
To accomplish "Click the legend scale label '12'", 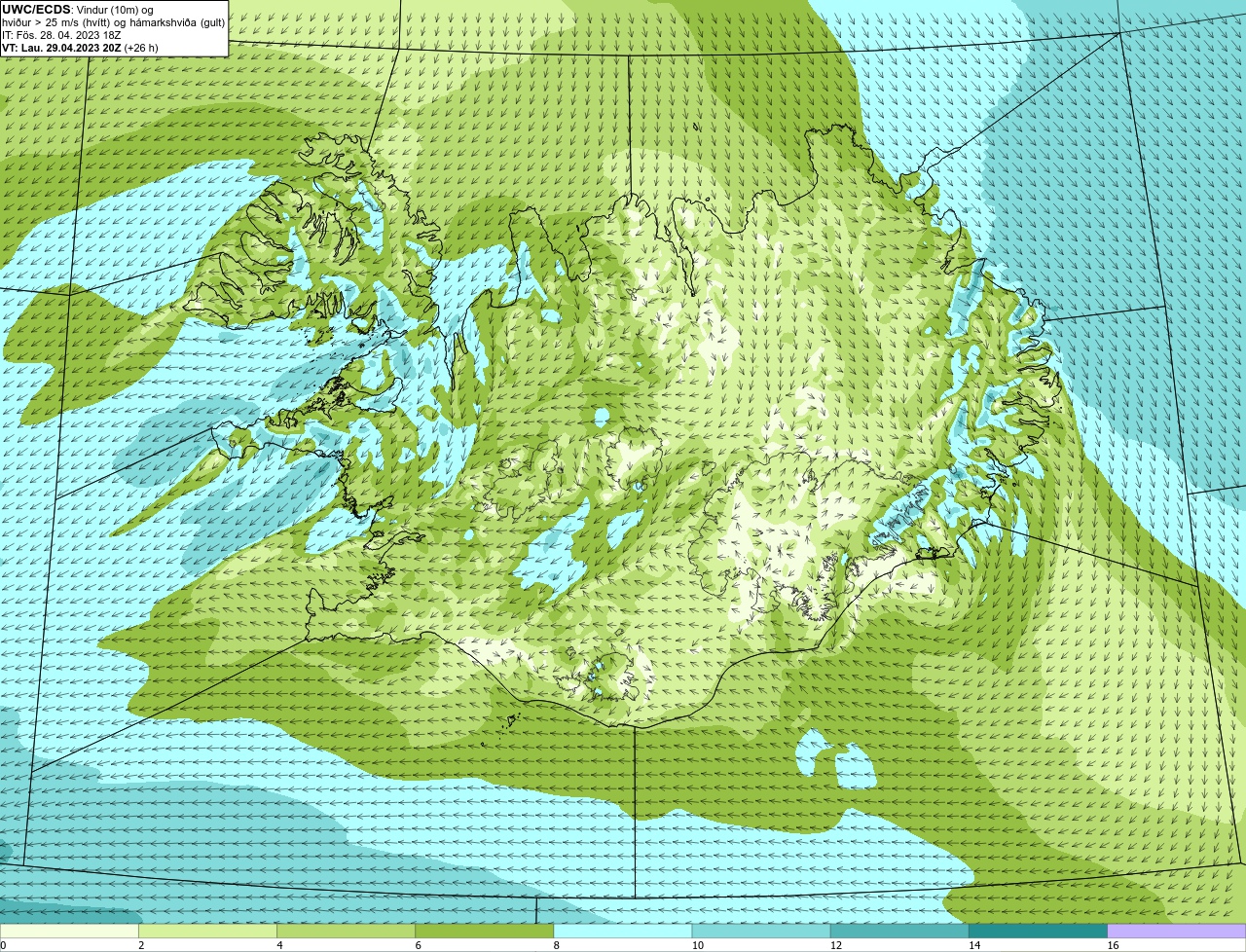I will tap(836, 945).
